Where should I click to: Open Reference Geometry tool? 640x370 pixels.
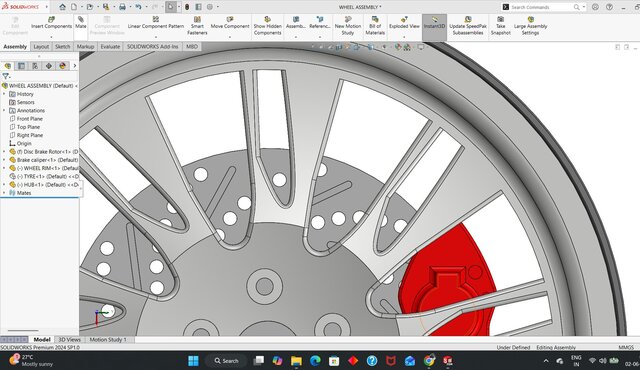pos(320,23)
